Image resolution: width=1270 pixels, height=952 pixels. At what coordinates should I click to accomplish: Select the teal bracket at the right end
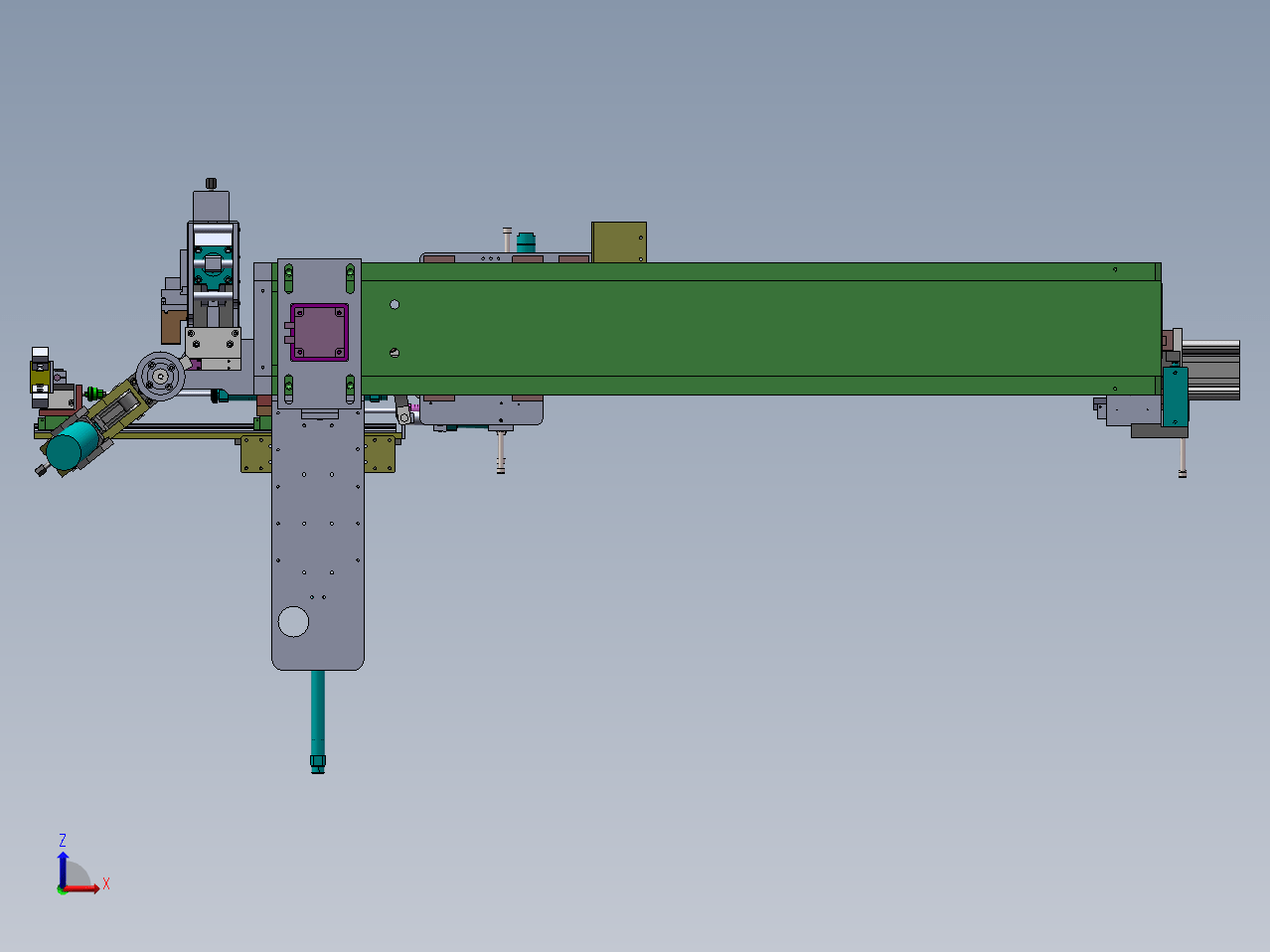pyautogui.click(x=1176, y=397)
